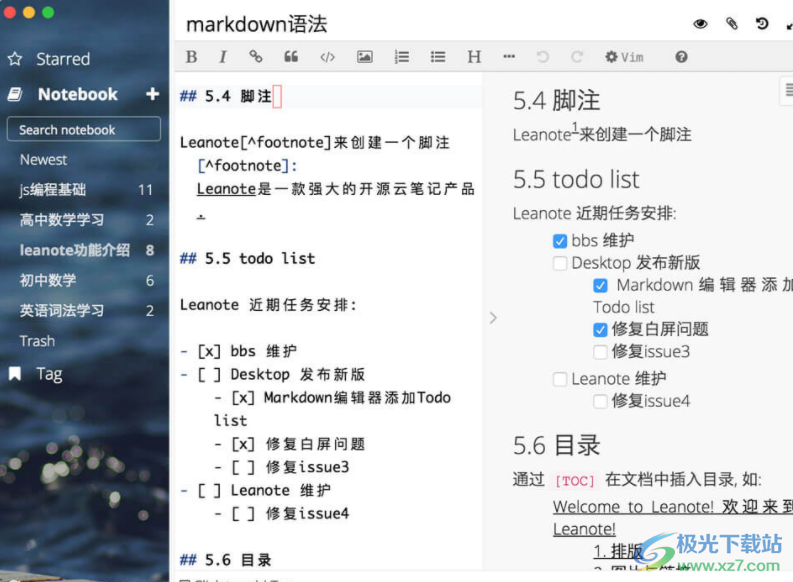Add a new notebook with plus icon

point(152,94)
